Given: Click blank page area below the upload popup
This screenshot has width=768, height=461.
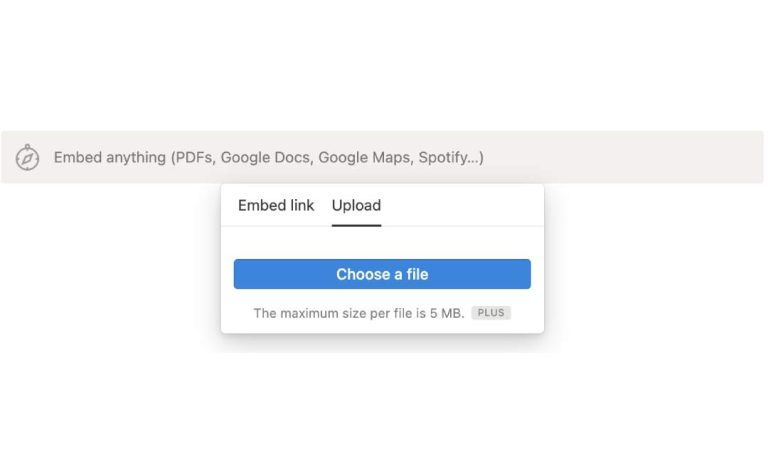Looking at the screenshot, I should click(x=384, y=400).
